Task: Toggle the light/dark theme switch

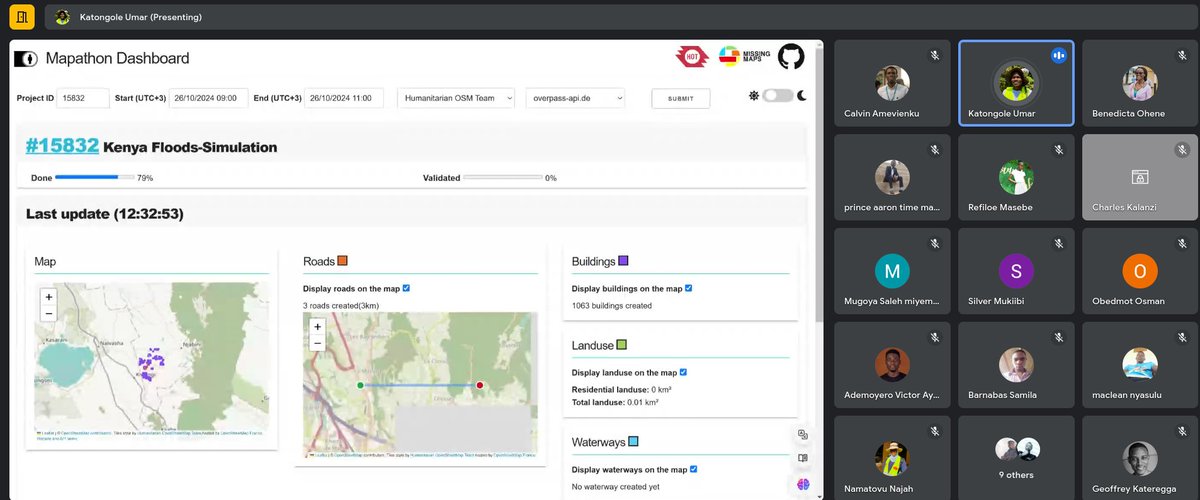Action: point(777,96)
